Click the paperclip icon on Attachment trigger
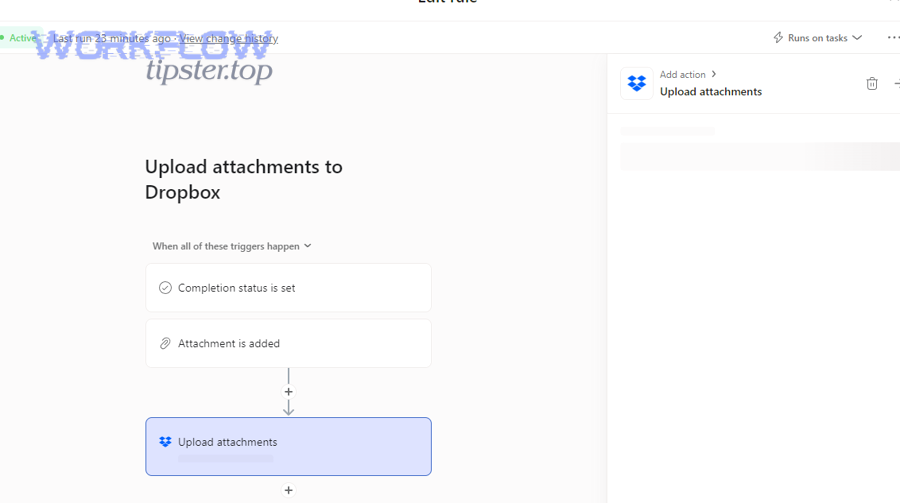 (x=165, y=343)
